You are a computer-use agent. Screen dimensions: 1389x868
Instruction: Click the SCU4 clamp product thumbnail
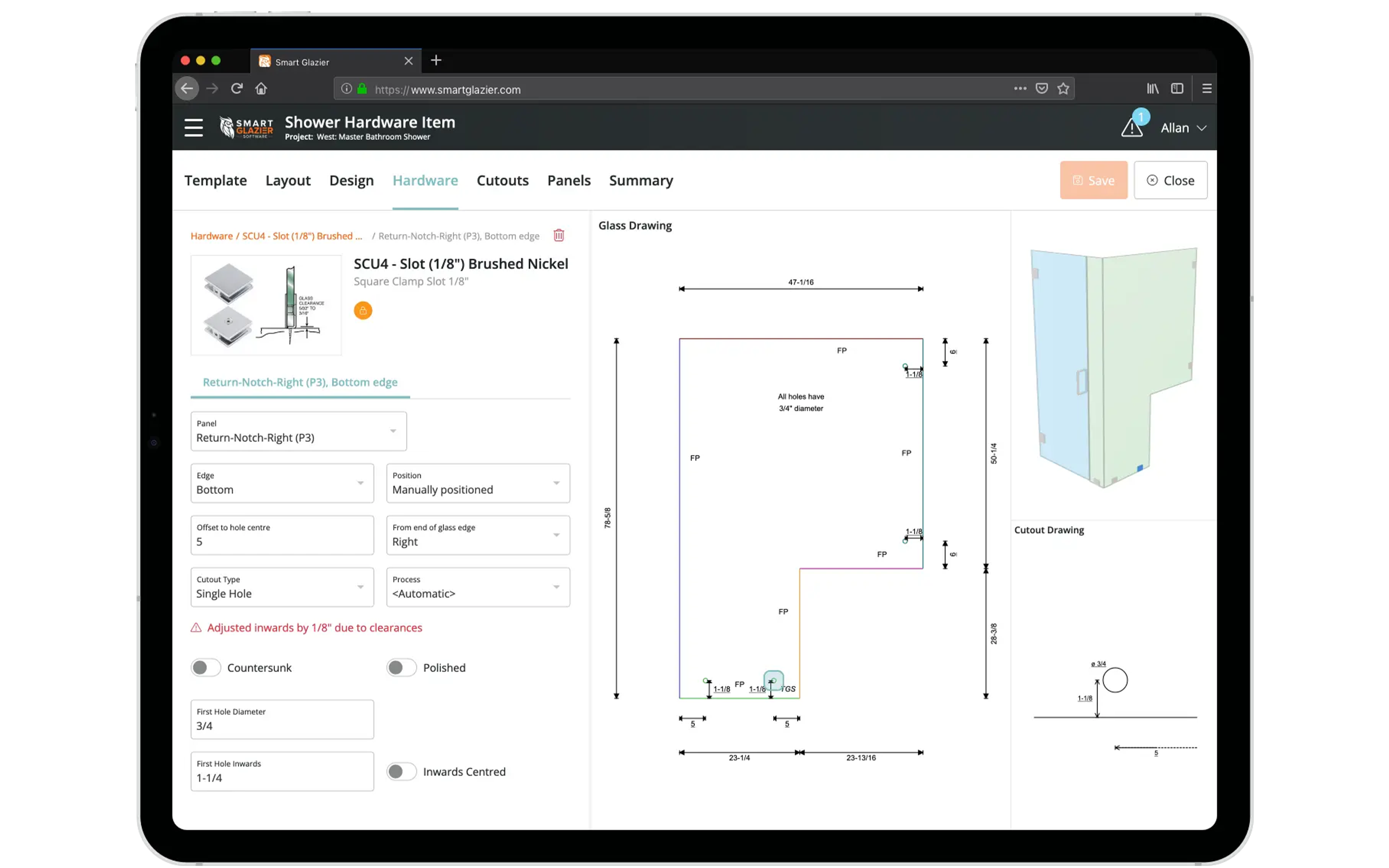tap(266, 305)
